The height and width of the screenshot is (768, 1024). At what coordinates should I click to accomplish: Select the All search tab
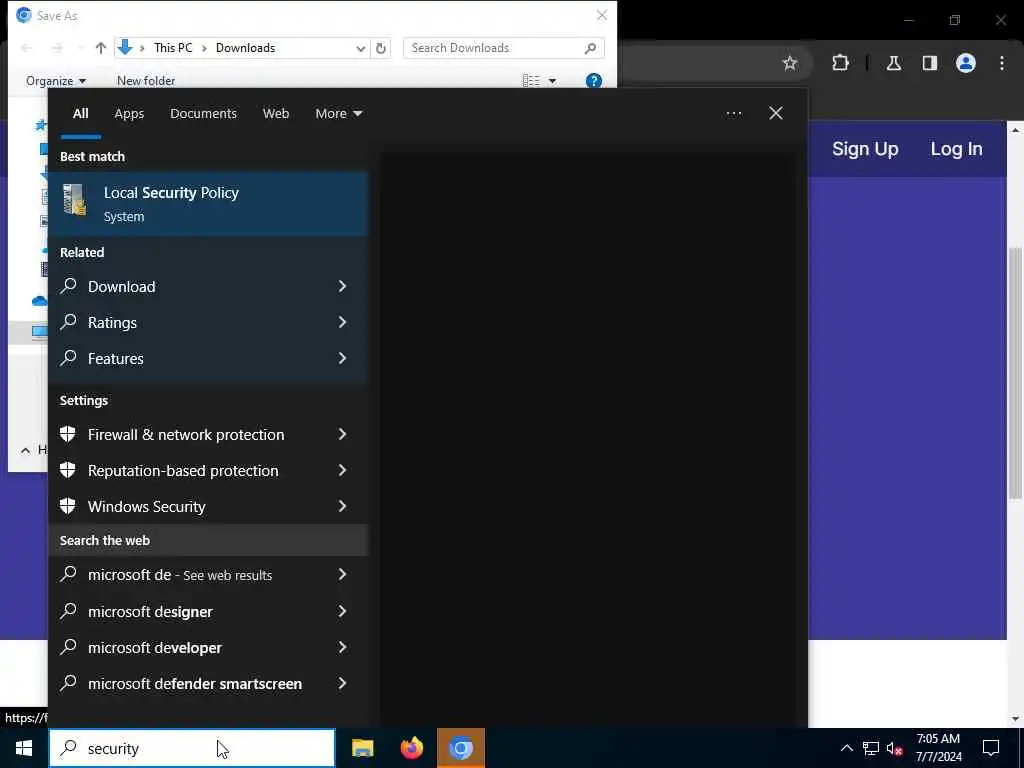(x=80, y=114)
